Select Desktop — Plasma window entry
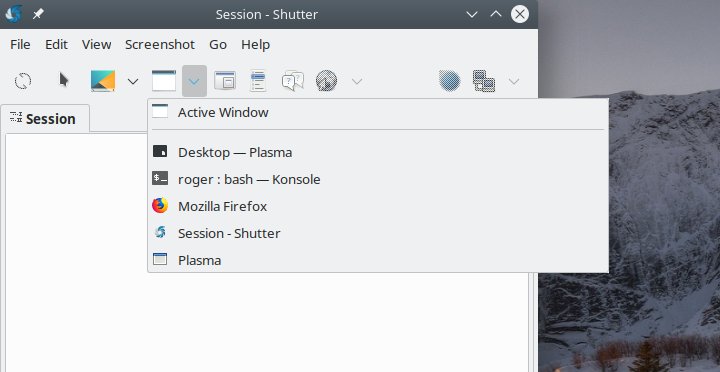Screen dimensions: 720x372 [378, 152]
